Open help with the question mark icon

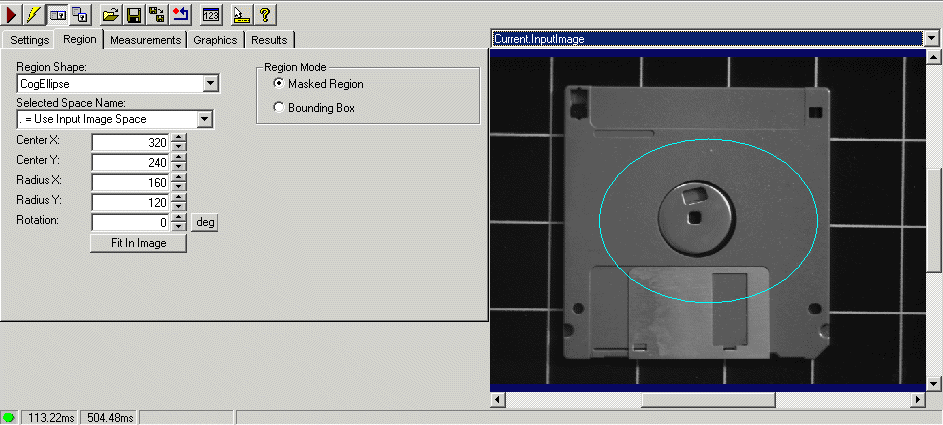coord(265,14)
